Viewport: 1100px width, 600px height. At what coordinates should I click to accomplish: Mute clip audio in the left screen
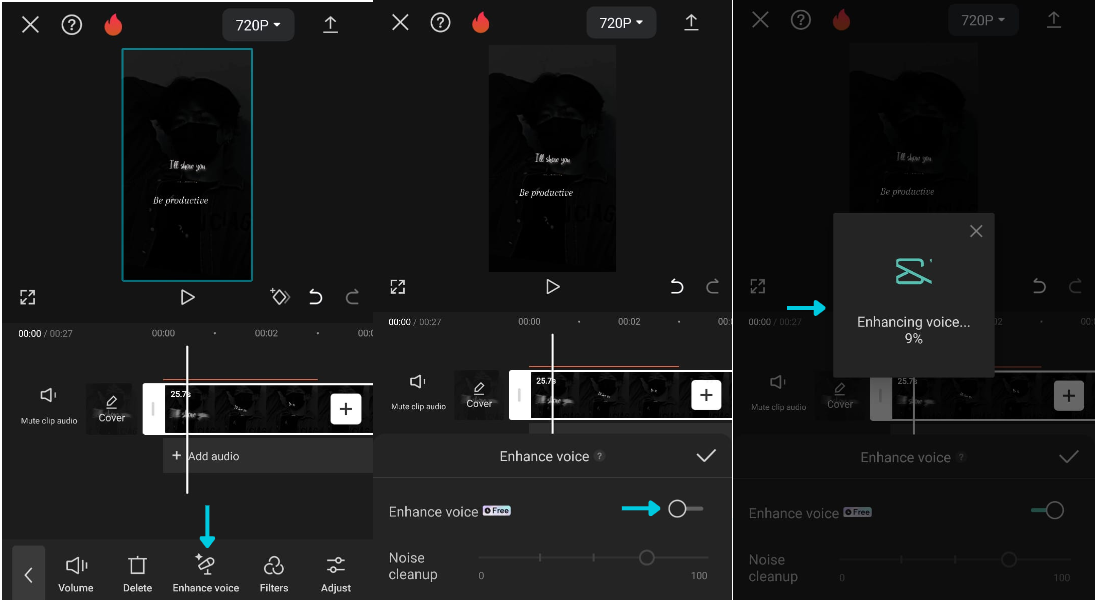49,406
